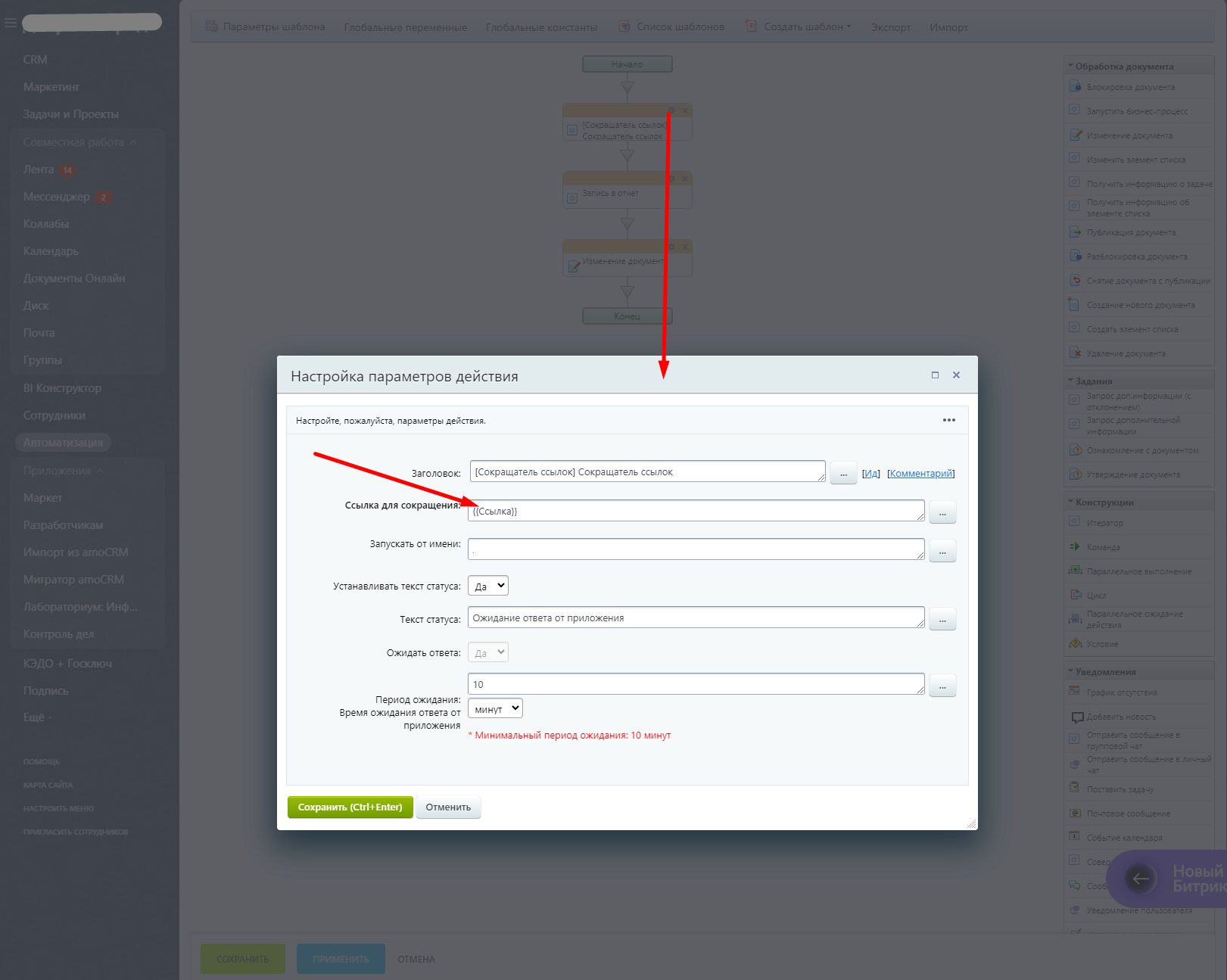
Task: Click the Блокировка документа icon
Action: click(x=1075, y=86)
